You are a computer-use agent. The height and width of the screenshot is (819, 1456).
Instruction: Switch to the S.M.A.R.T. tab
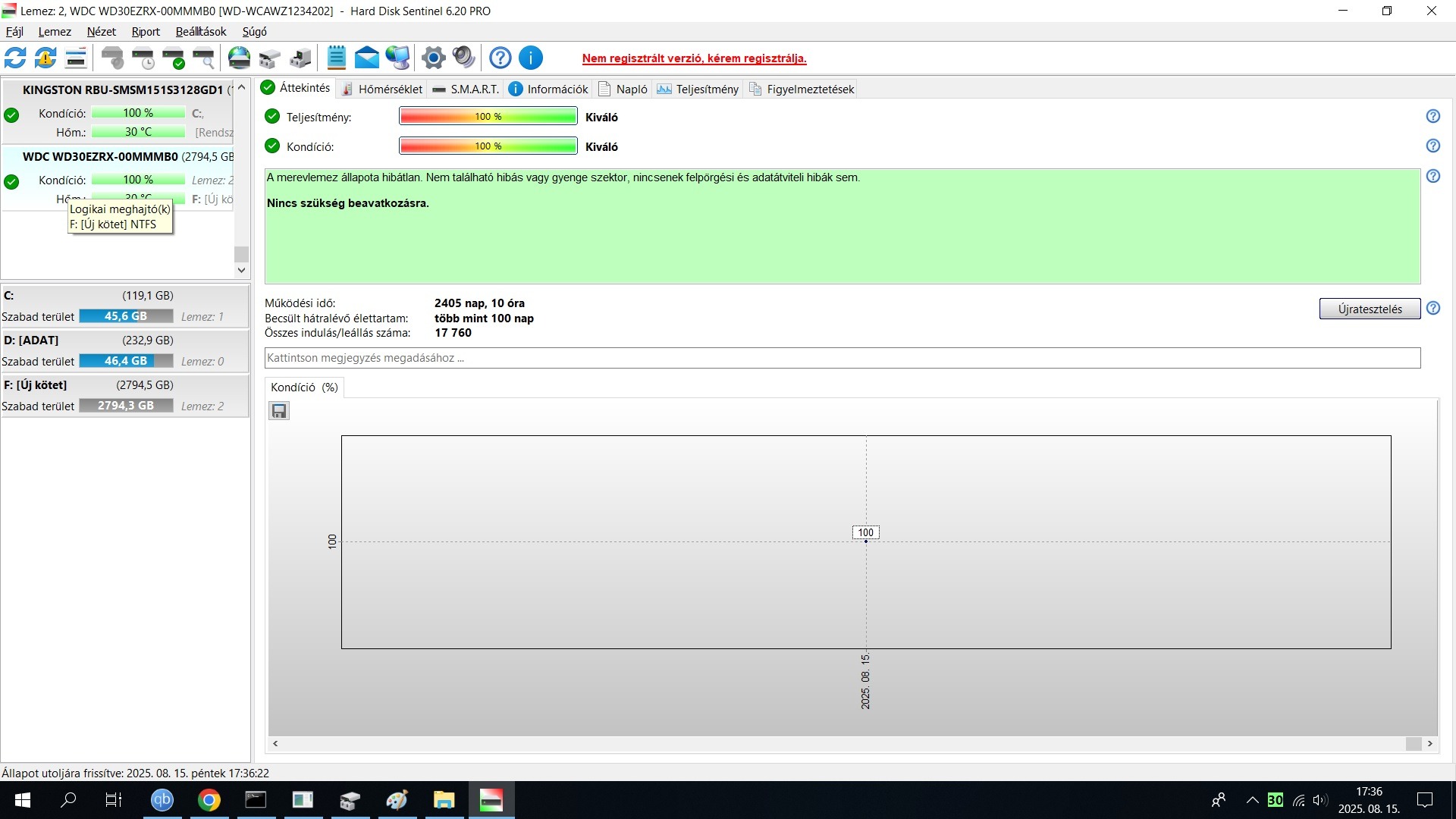coord(466,89)
